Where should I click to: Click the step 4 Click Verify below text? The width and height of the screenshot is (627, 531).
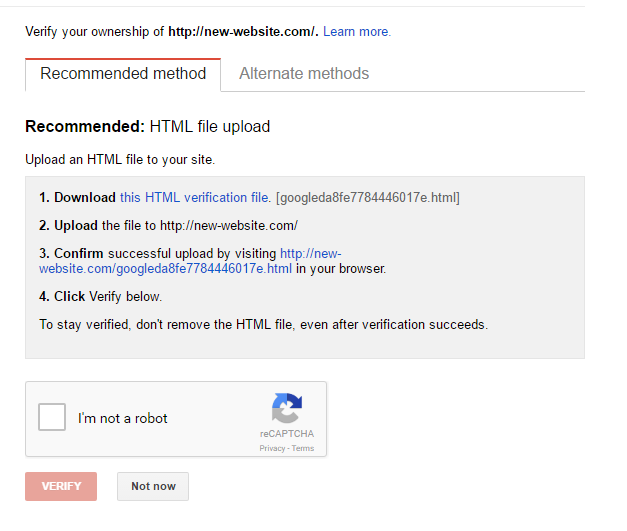(100, 297)
